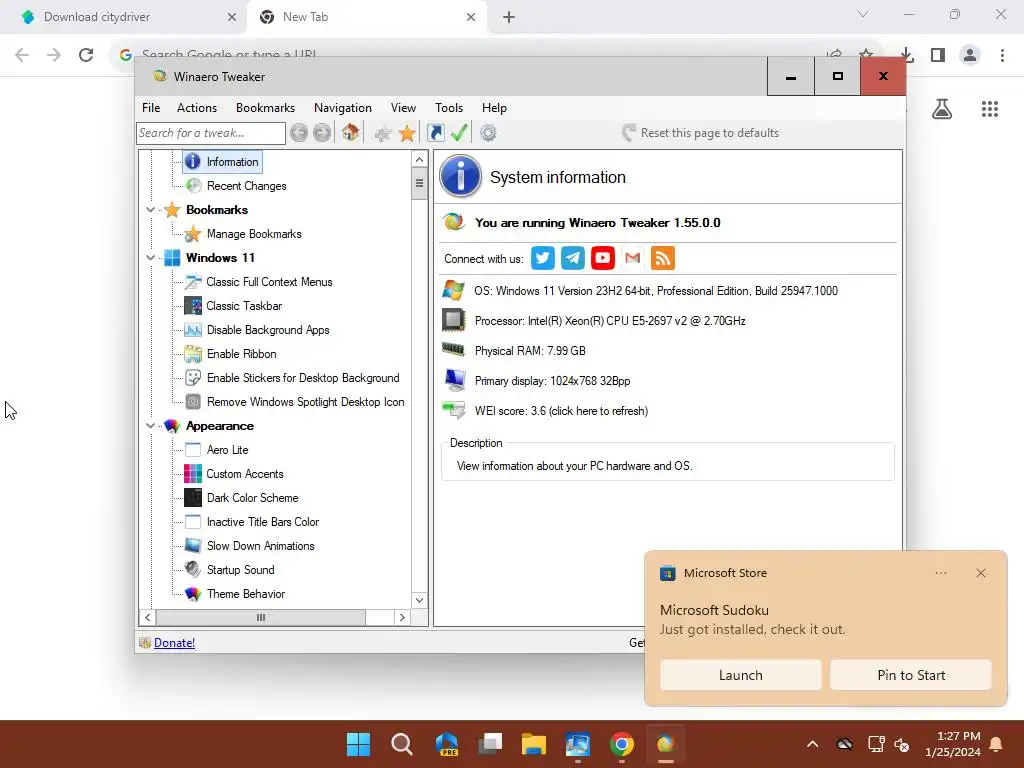Select Enable Stickers for Desktop Background
The width and height of the screenshot is (1024, 768).
pyautogui.click(x=303, y=377)
